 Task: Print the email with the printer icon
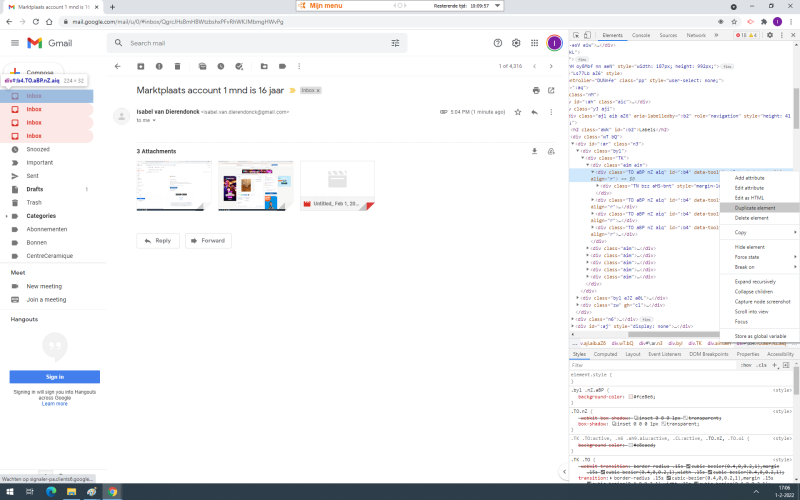[x=536, y=90]
